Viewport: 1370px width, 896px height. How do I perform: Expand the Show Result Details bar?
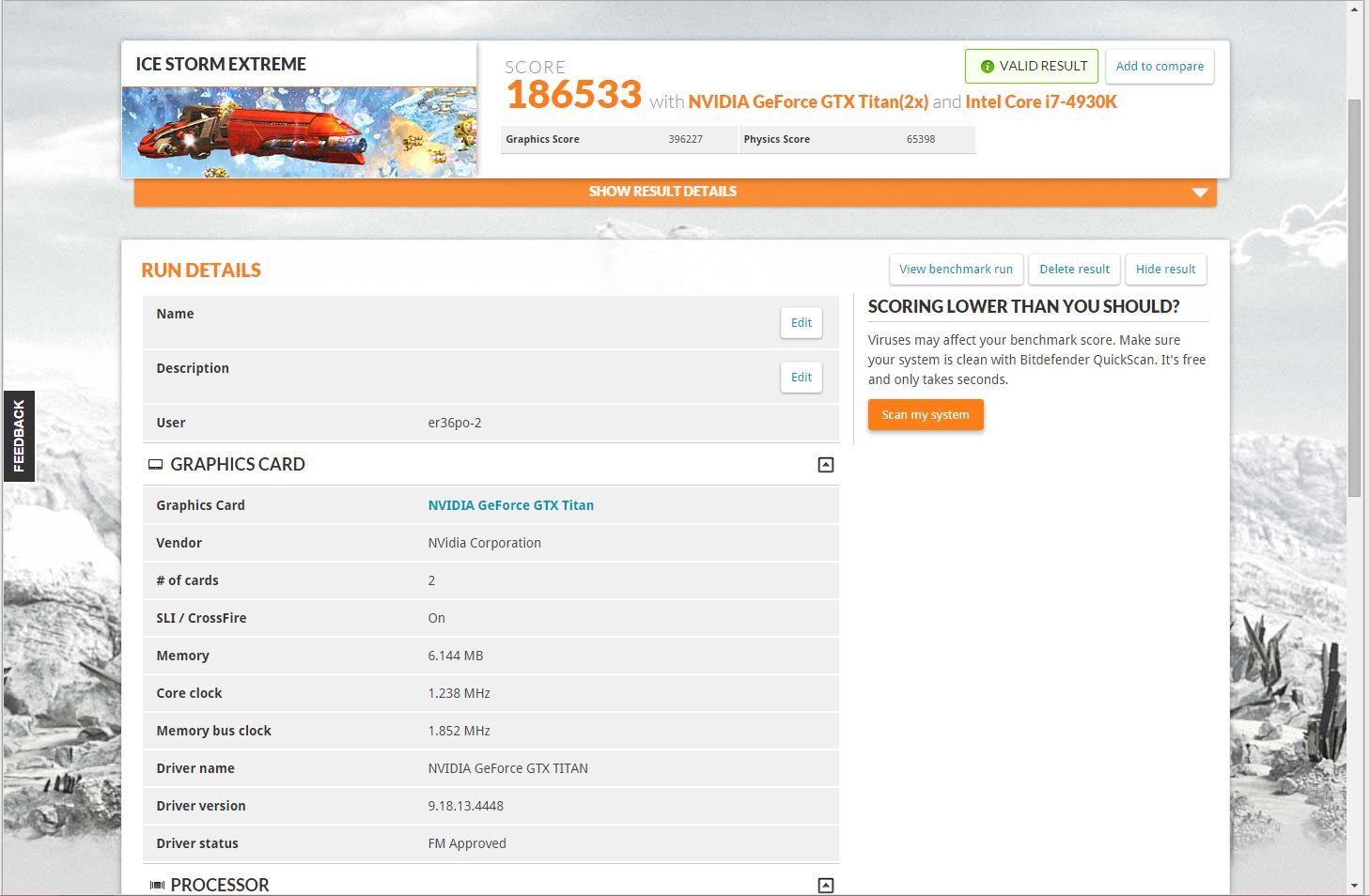coord(676,192)
